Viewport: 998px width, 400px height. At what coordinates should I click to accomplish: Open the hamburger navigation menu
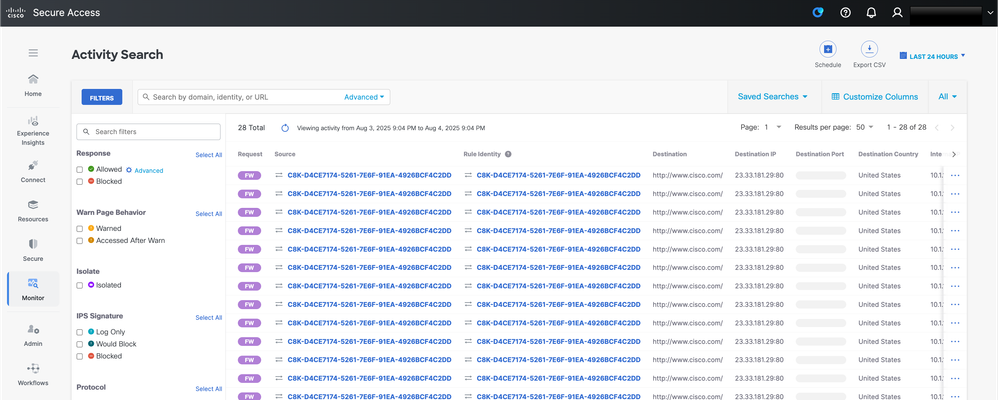click(x=33, y=54)
